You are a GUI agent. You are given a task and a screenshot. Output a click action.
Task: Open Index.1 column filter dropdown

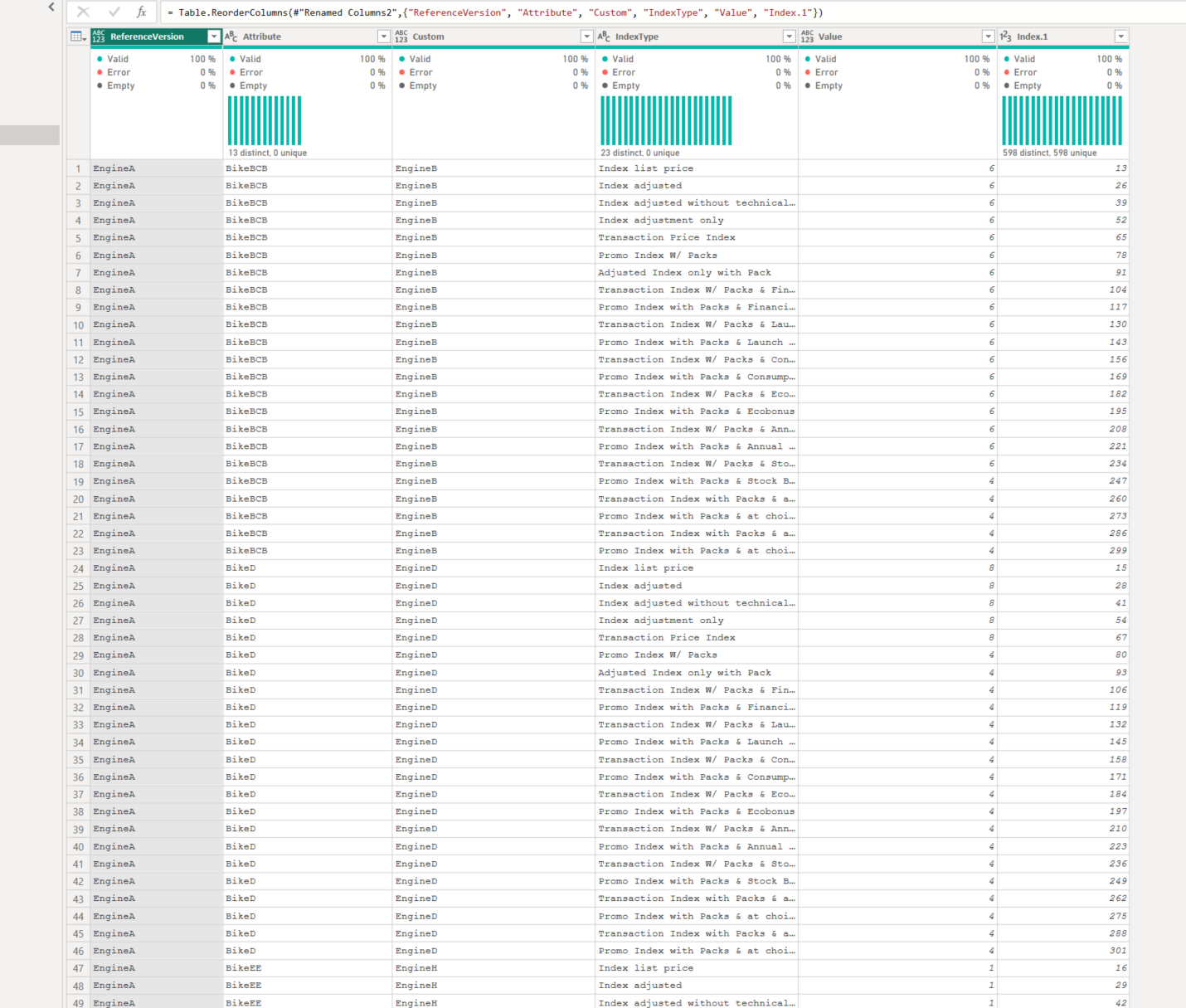pyautogui.click(x=1120, y=37)
